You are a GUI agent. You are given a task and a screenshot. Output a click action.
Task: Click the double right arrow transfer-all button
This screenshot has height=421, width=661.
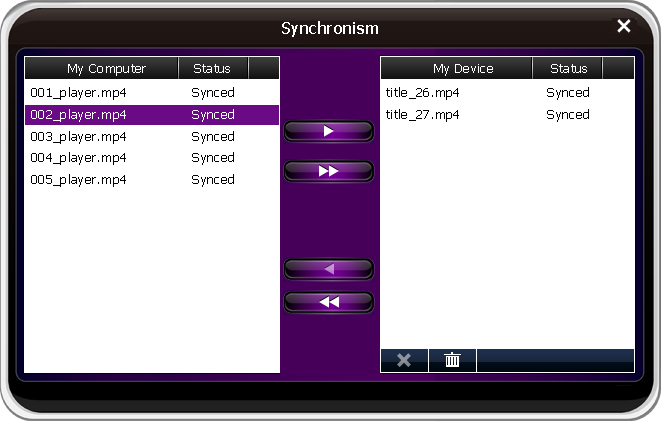329,171
